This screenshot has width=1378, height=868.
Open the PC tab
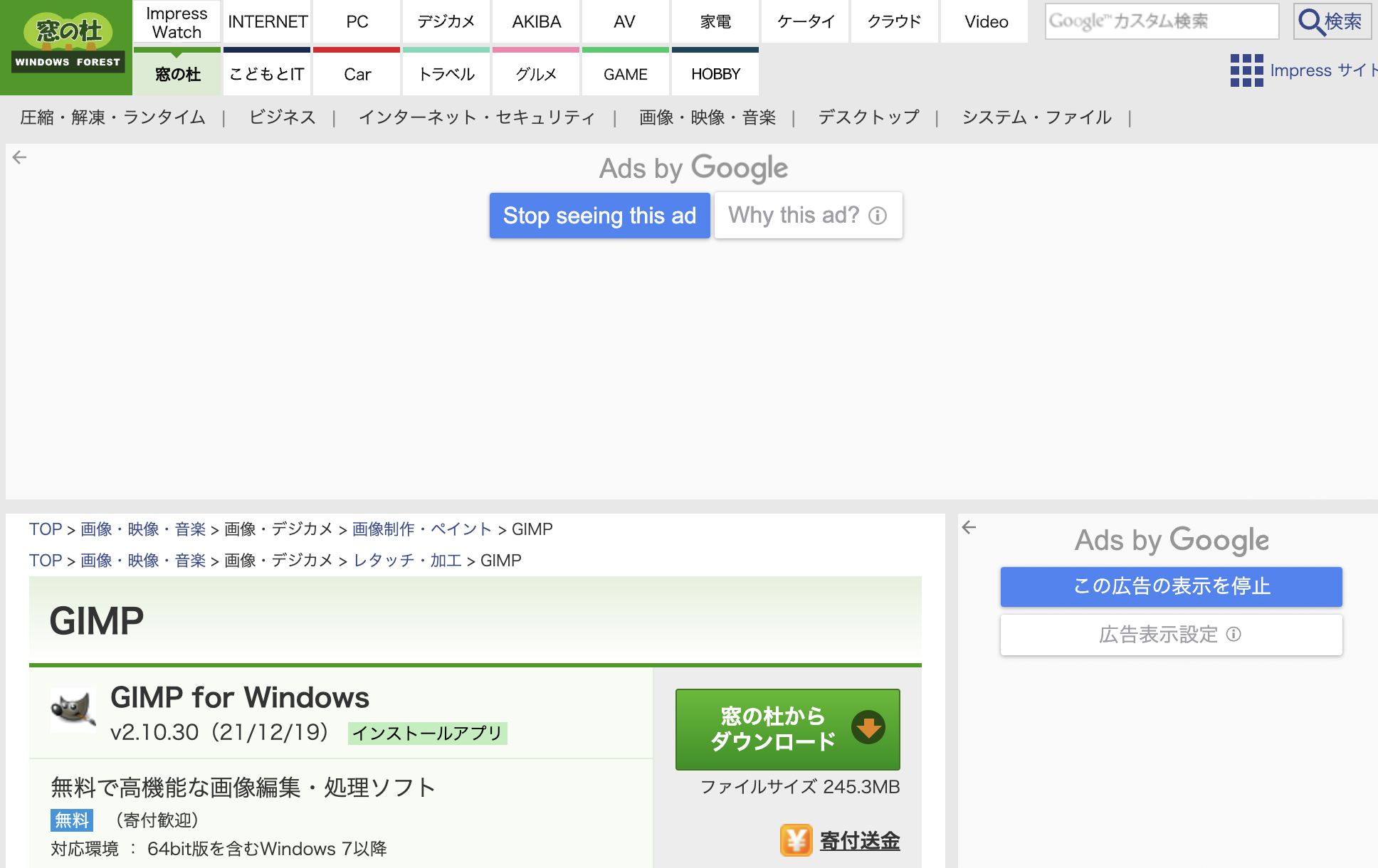pos(357,22)
